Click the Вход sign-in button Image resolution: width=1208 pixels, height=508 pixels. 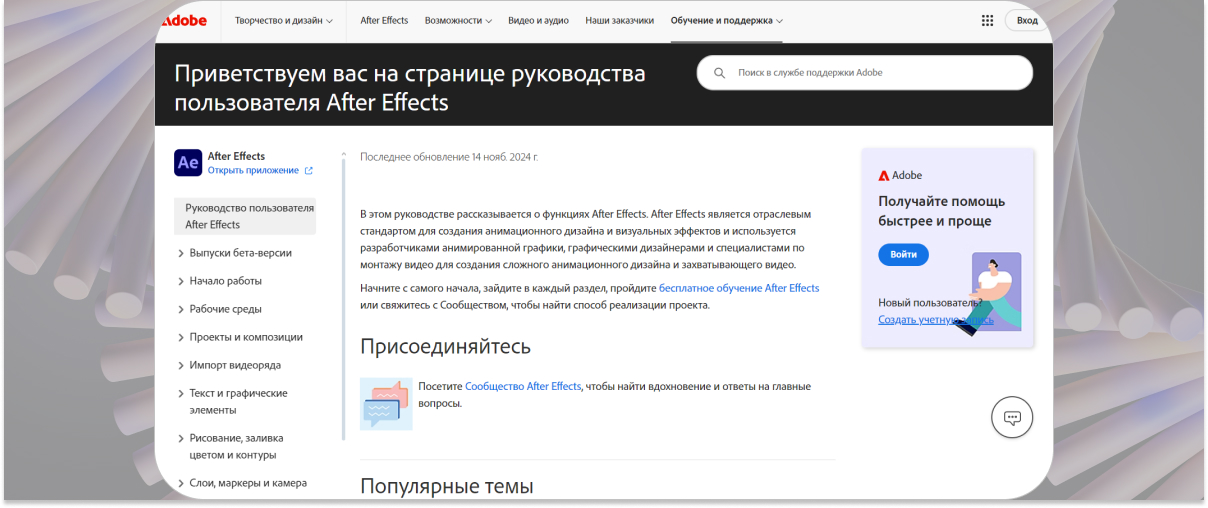pos(1027,20)
